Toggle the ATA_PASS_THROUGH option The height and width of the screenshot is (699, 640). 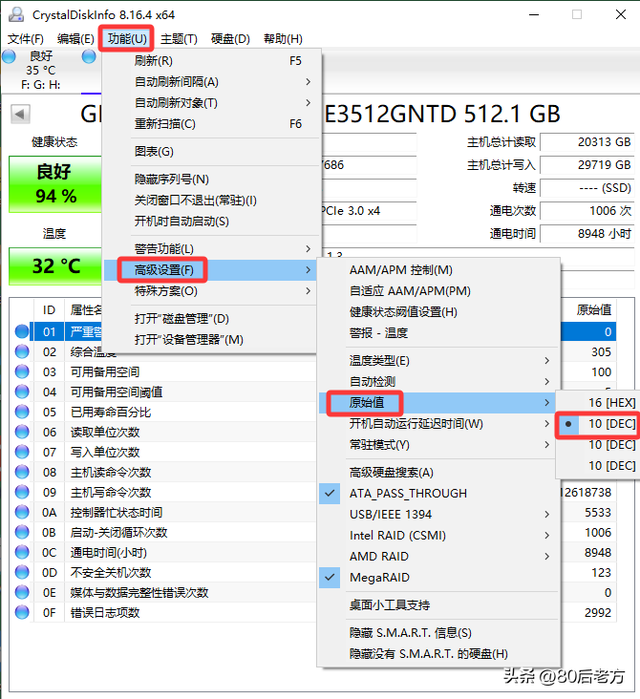pos(439,493)
